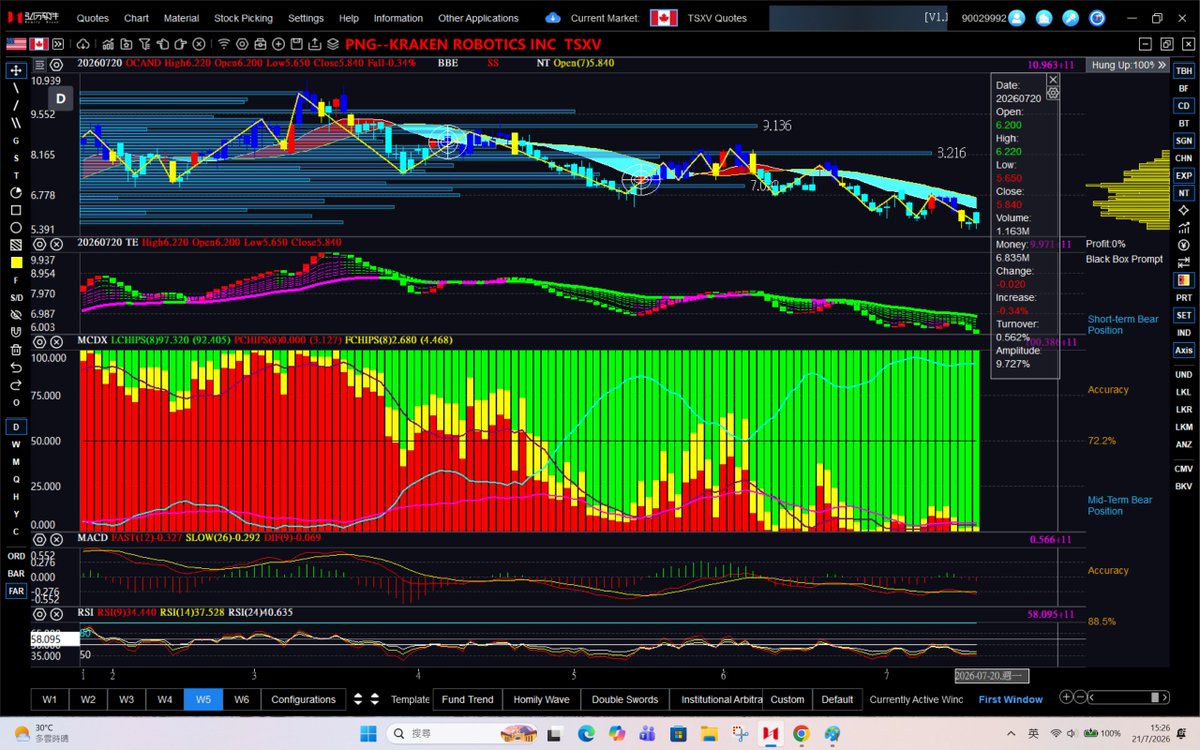Open the gear settings icon of the main chart
The width and height of the screenshot is (1200, 750).
coord(56,65)
